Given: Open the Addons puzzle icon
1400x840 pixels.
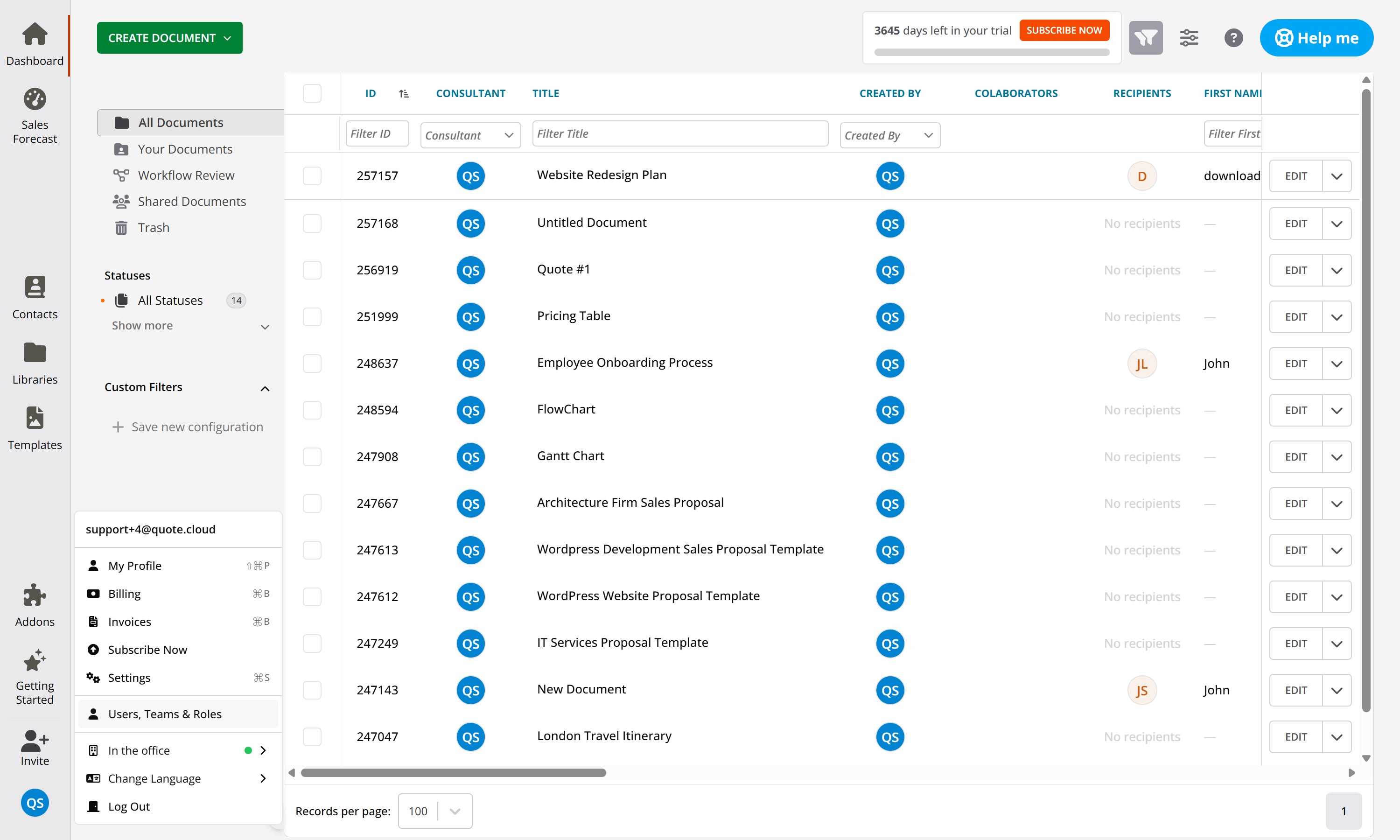Looking at the screenshot, I should coord(35,595).
